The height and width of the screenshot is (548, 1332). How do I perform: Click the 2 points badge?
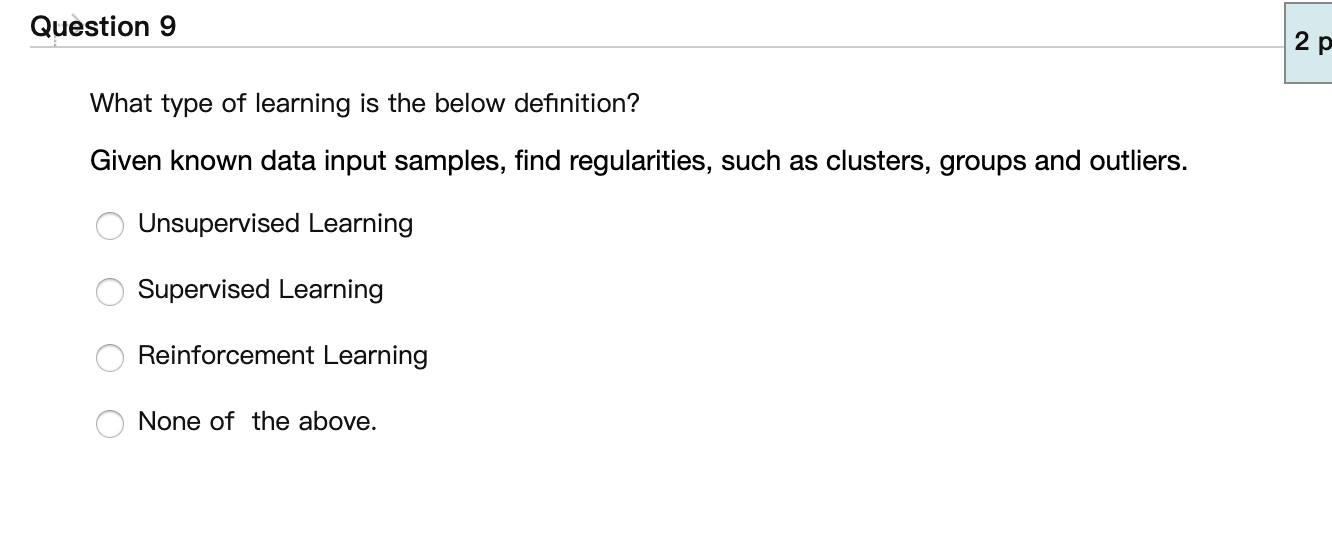1309,43
